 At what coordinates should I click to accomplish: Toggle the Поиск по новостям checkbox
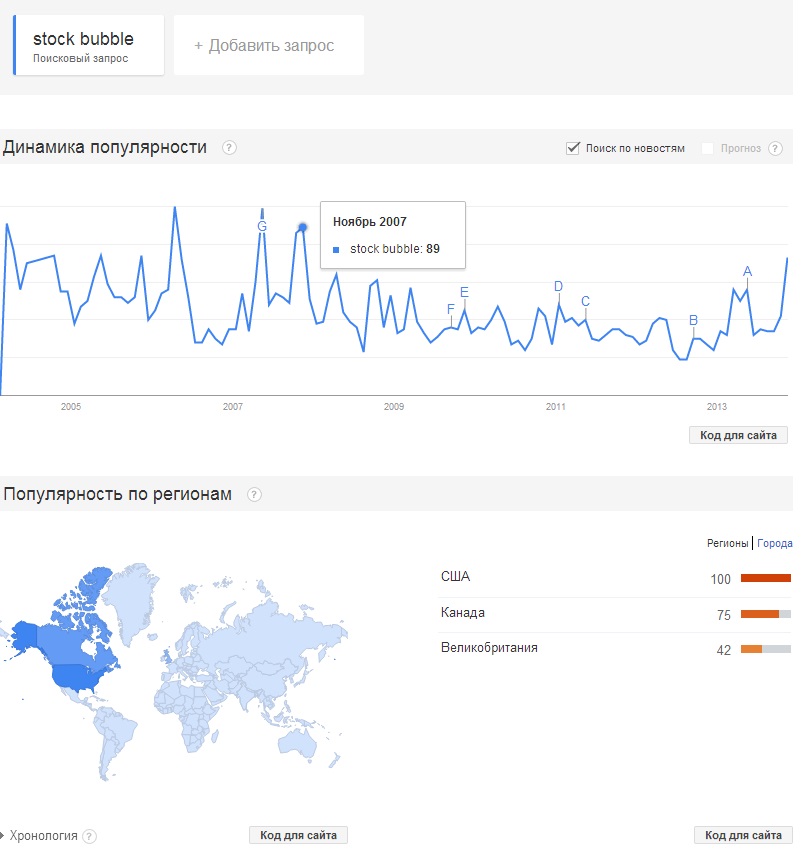coord(573,148)
